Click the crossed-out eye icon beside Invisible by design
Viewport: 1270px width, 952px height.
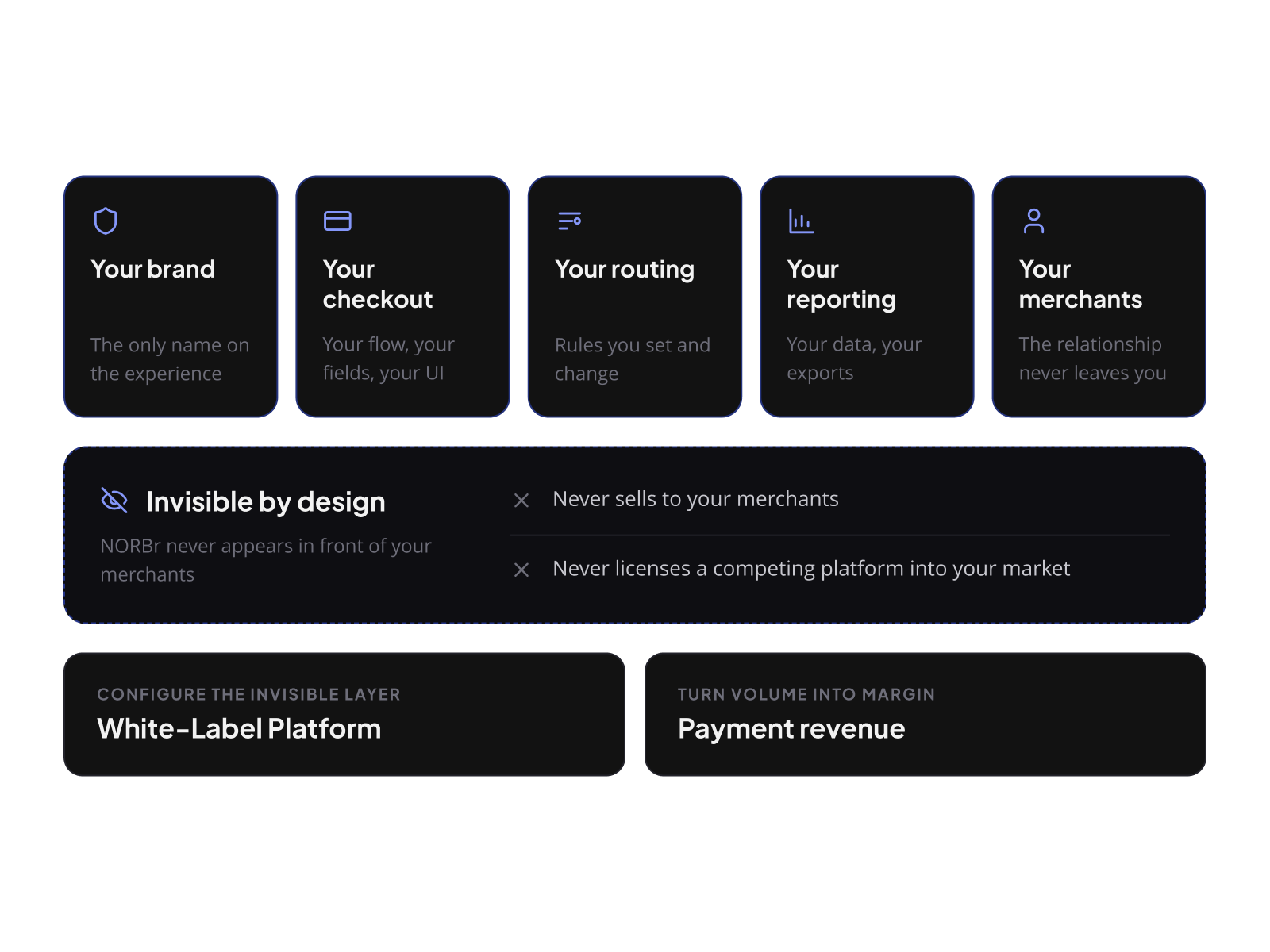[114, 501]
